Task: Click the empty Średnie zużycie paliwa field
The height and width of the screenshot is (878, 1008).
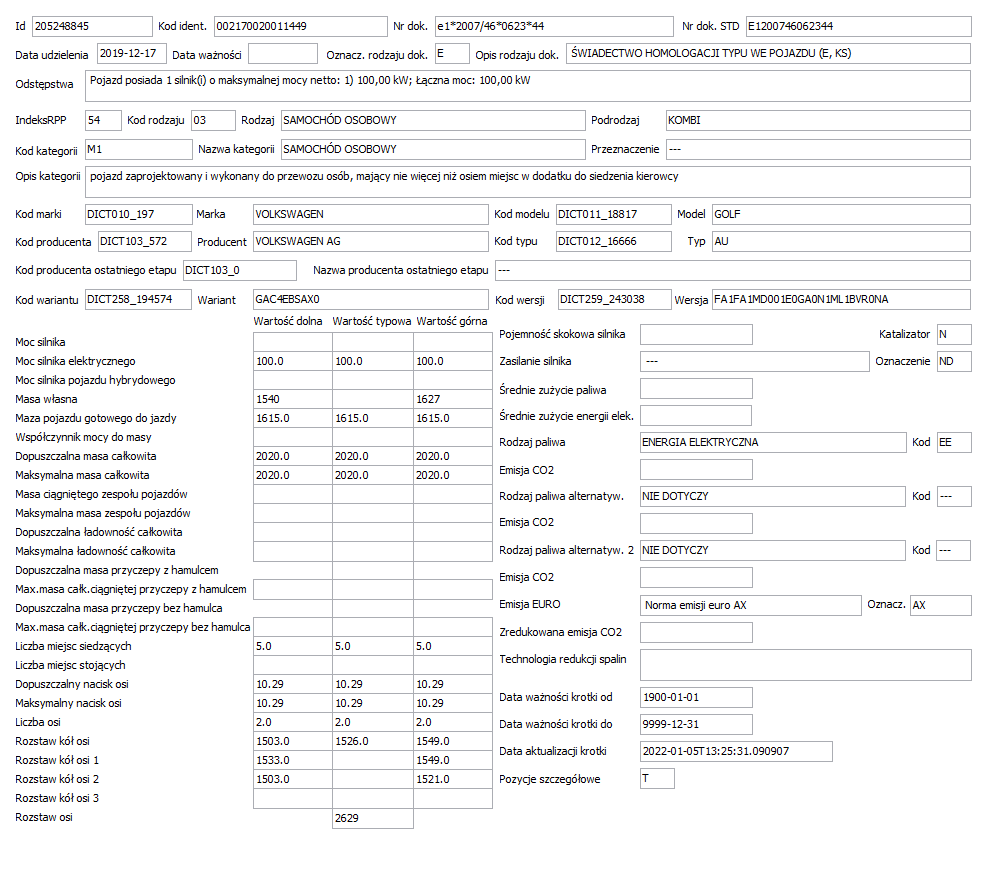Action: 696,388
